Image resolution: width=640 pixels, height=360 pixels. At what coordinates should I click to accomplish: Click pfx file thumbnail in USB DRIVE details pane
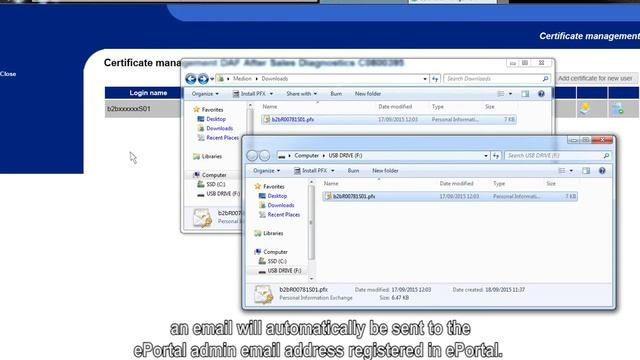(263, 294)
